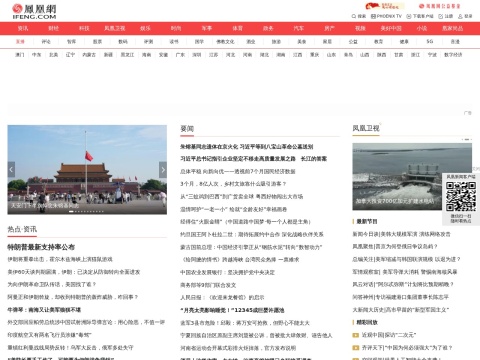
Task: Open the 热点·资讯 section heading
Action: (22, 229)
